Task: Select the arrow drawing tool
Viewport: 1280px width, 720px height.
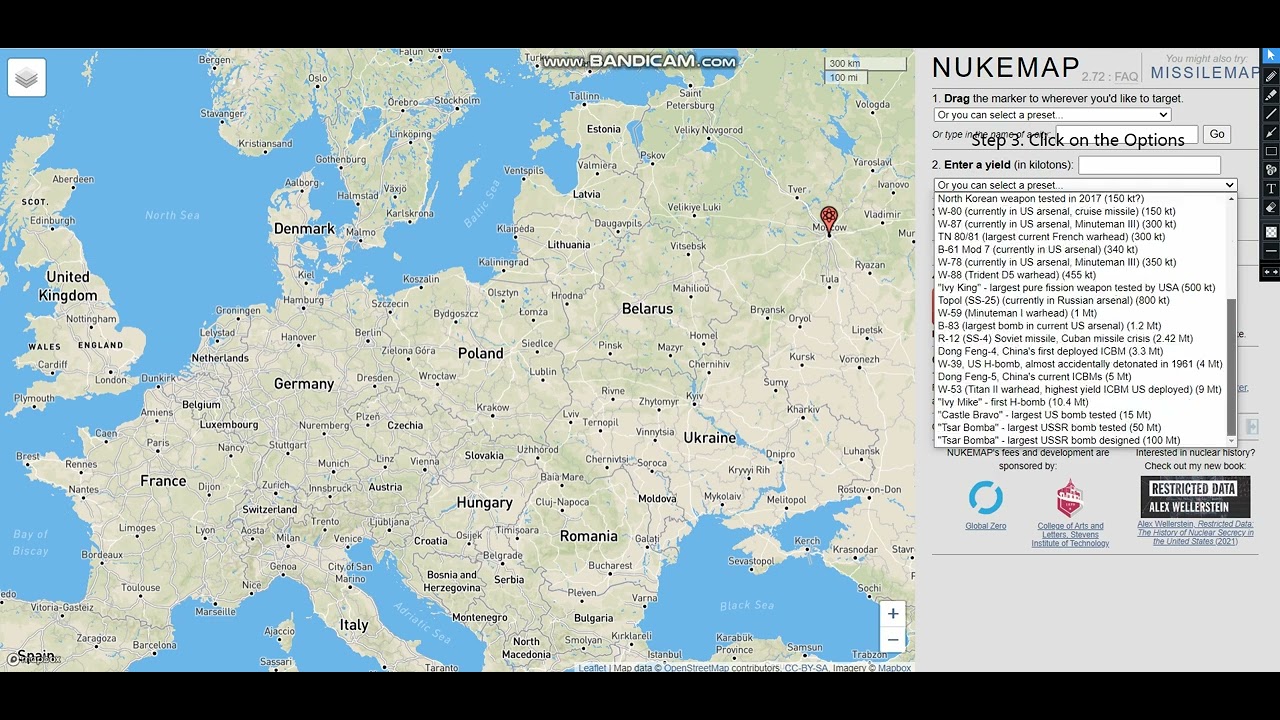Action: point(1271,133)
